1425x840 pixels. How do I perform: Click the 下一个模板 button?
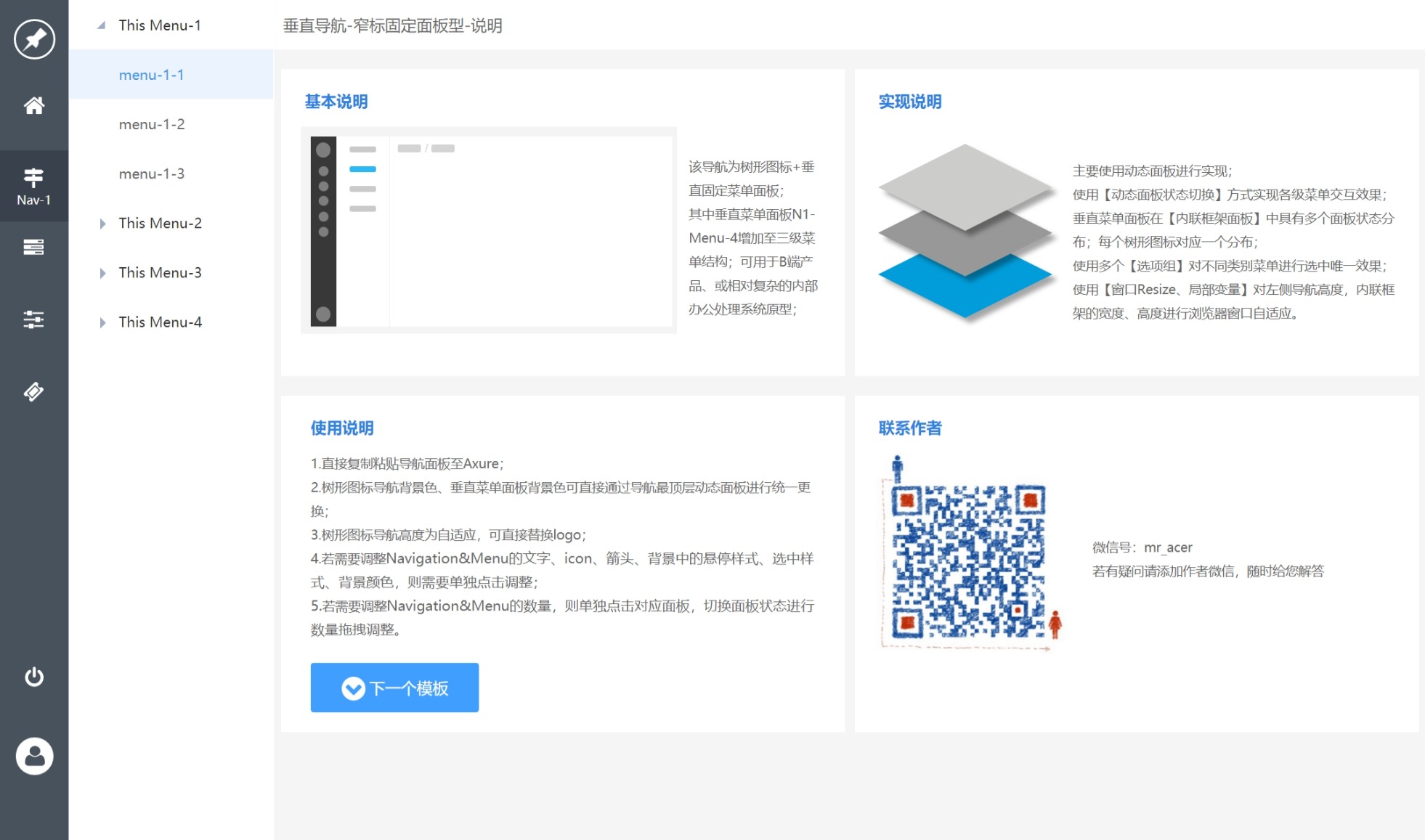click(x=394, y=688)
